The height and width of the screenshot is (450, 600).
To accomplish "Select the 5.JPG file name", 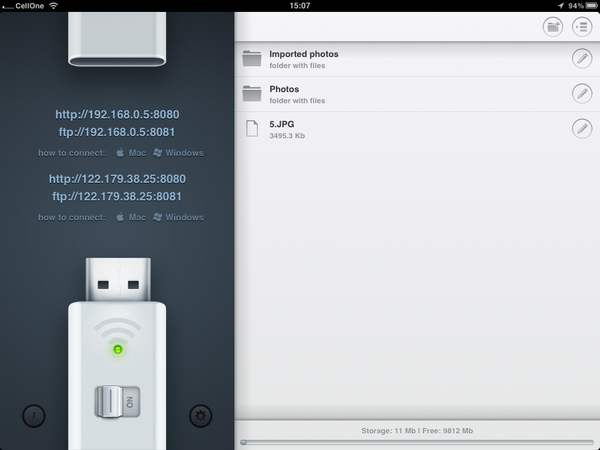I will point(282,124).
